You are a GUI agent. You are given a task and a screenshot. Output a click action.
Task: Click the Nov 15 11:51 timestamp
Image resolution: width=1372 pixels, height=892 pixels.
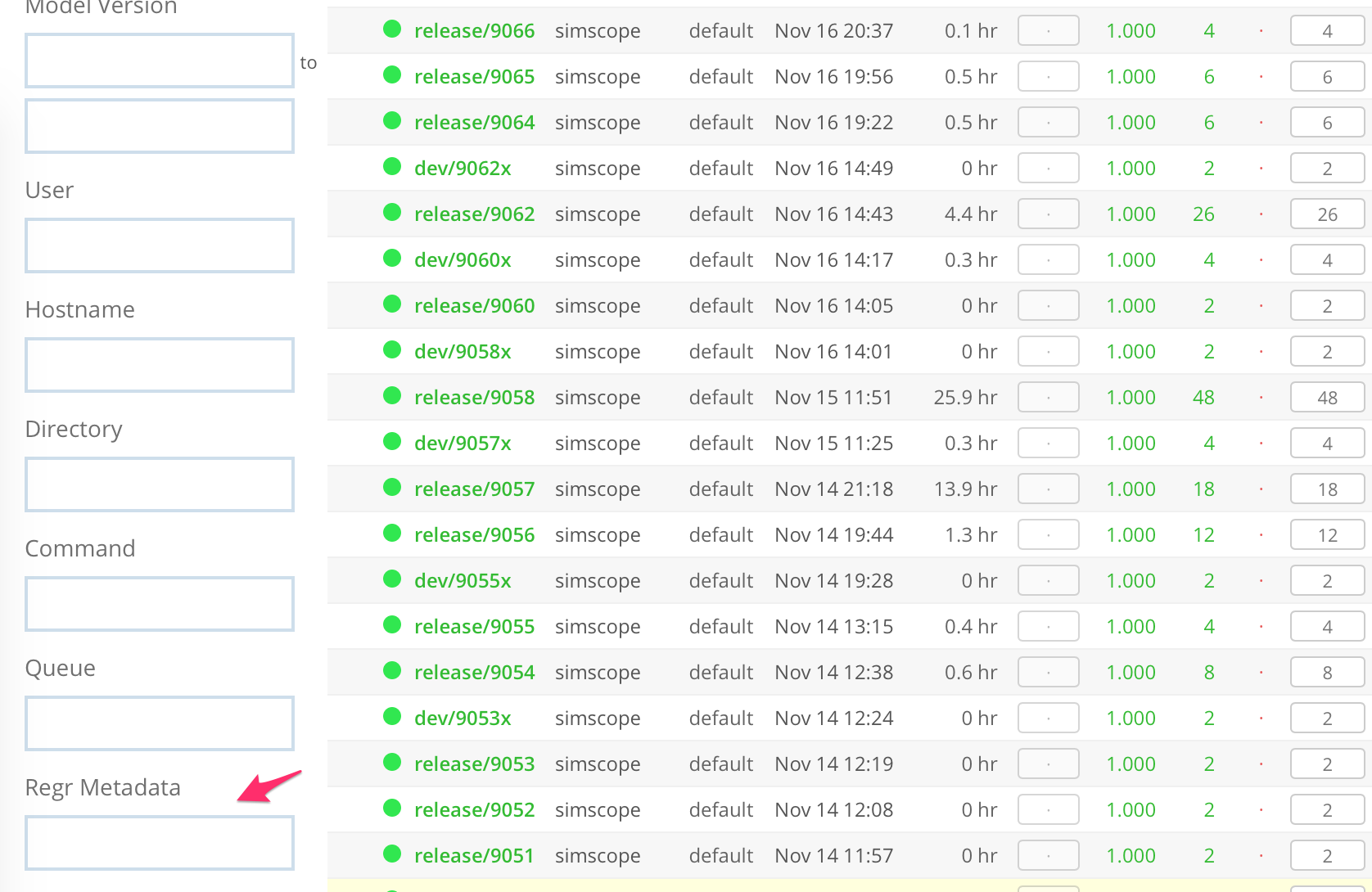[833, 398]
